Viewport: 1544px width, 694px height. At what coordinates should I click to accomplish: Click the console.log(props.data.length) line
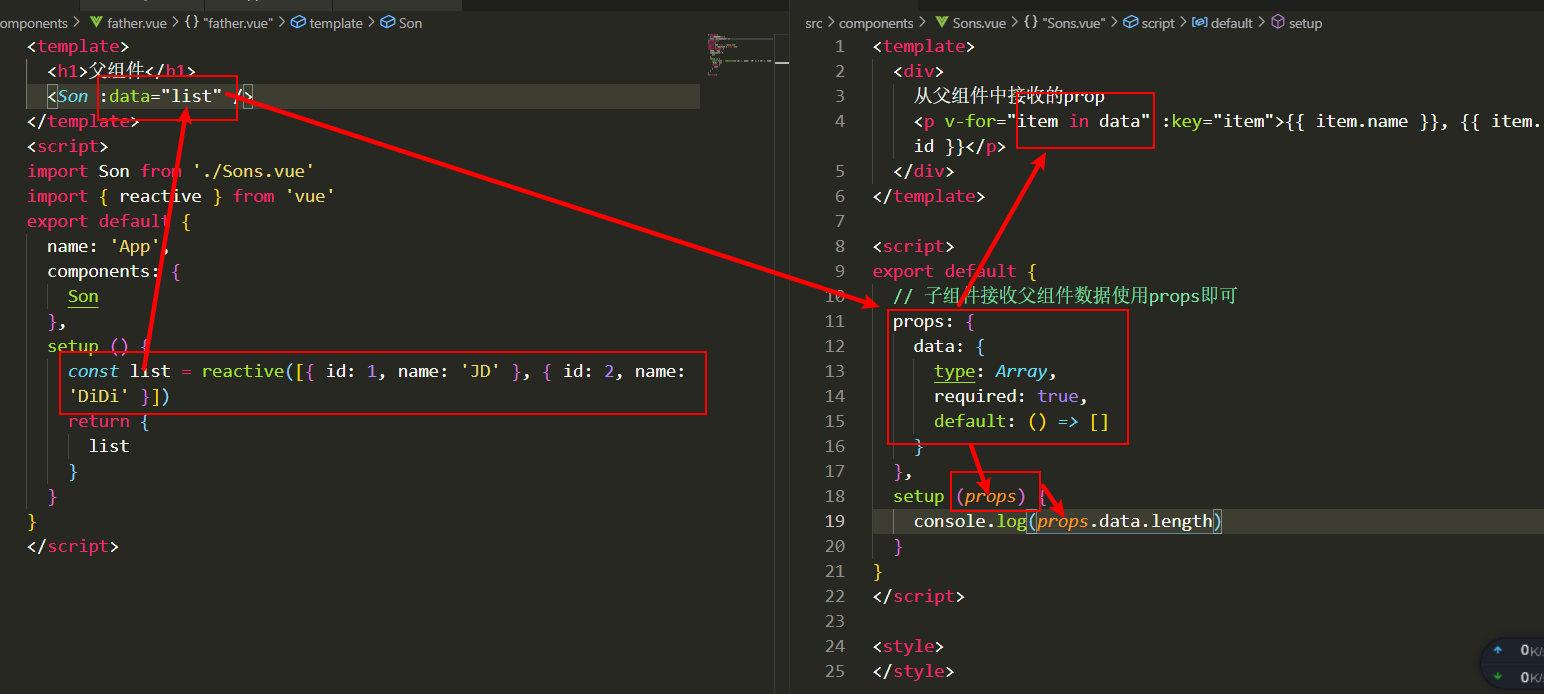pos(1068,521)
